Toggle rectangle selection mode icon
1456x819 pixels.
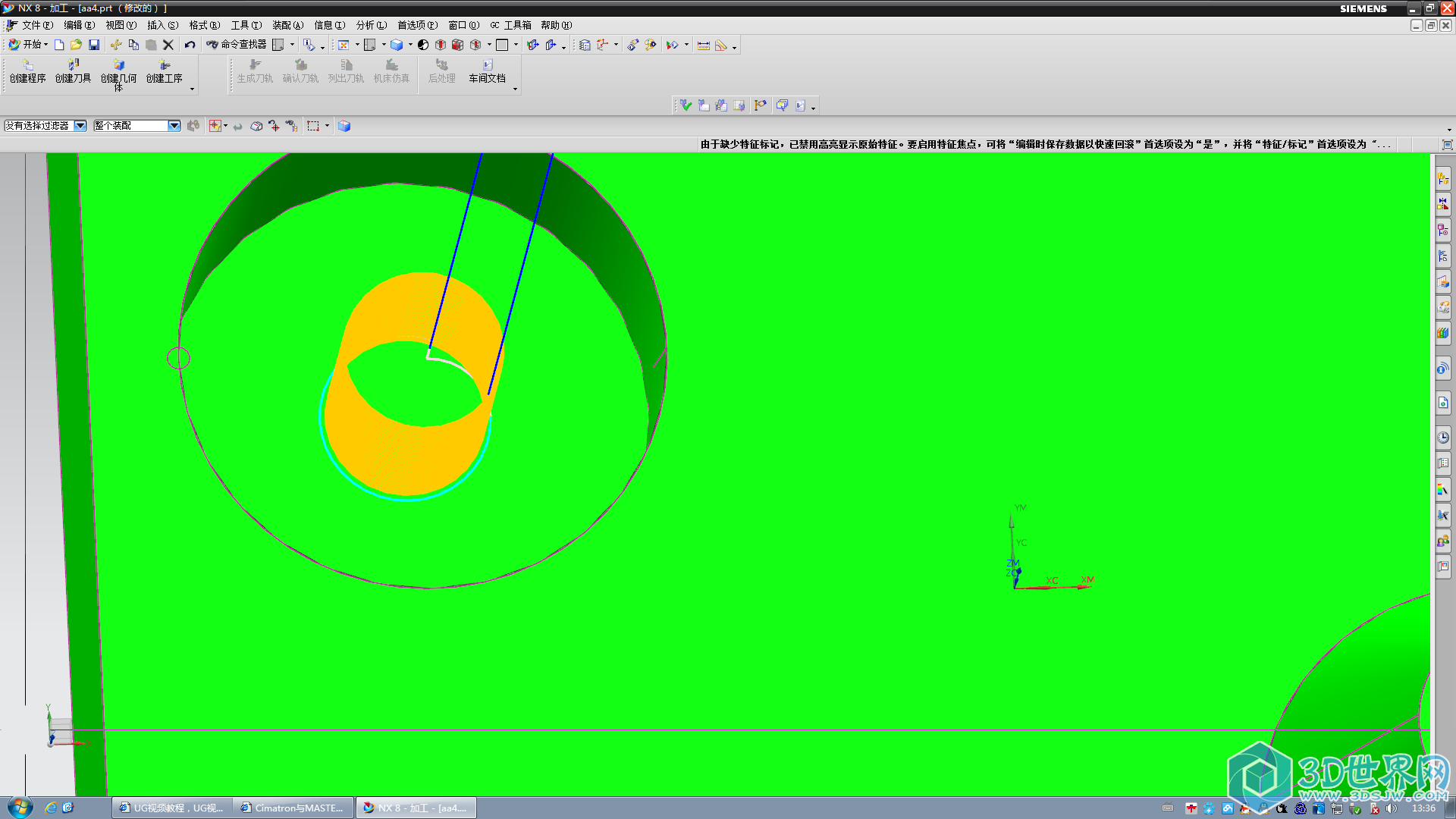(x=313, y=126)
